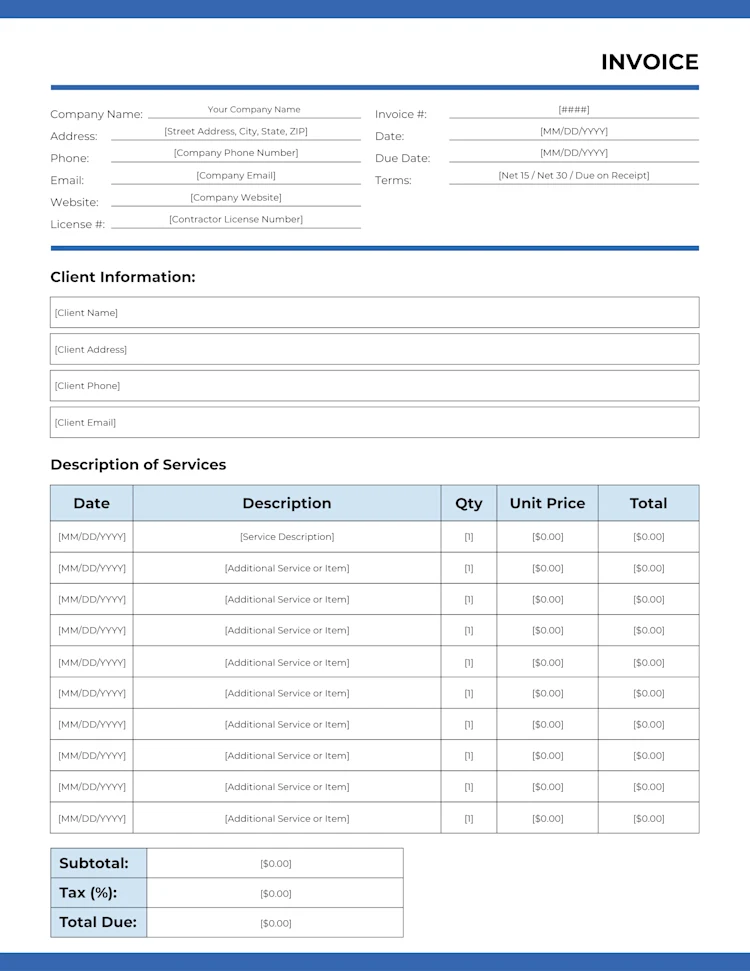The height and width of the screenshot is (971, 750).
Task: Click the Terms label
Action: click(x=393, y=180)
